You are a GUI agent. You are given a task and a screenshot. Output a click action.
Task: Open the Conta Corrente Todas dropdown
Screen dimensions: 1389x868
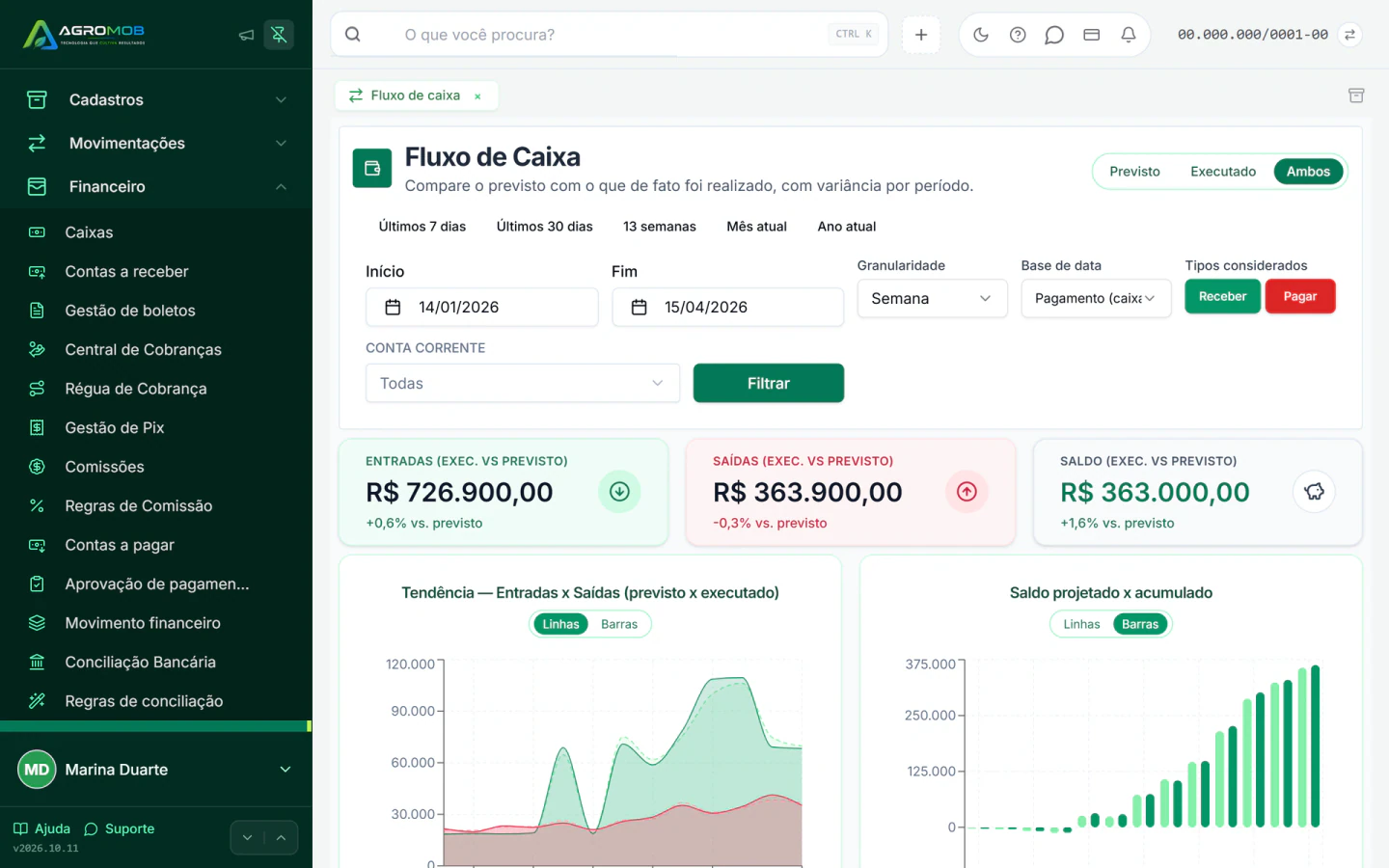pyautogui.click(x=523, y=384)
